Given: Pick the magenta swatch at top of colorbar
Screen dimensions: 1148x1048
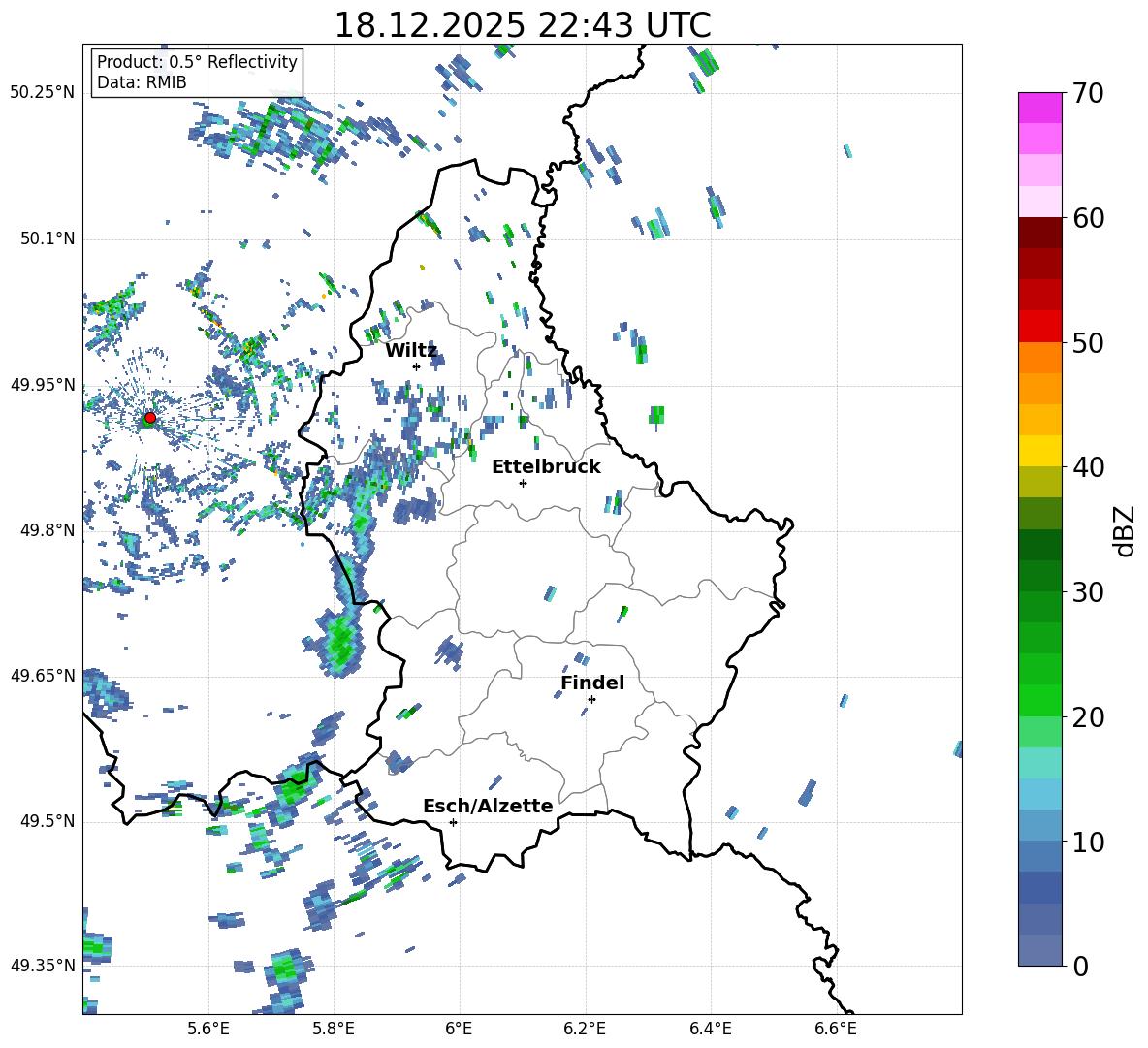Looking at the screenshot, I should click(x=1039, y=108).
